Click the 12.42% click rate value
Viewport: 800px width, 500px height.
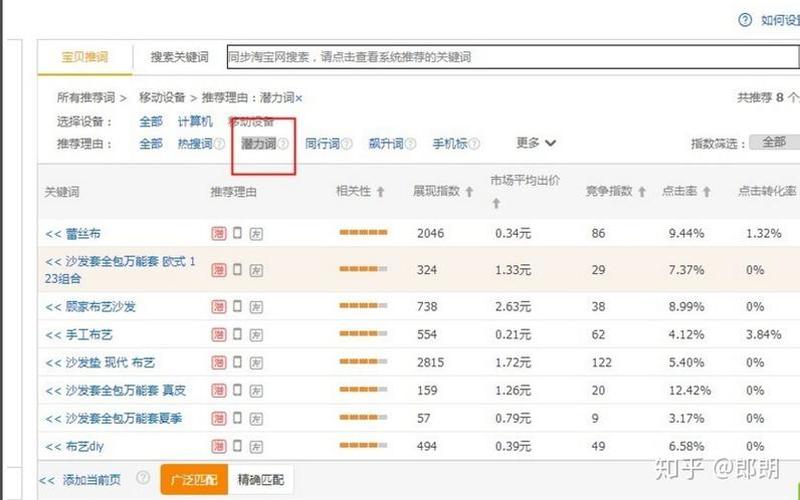pos(690,391)
